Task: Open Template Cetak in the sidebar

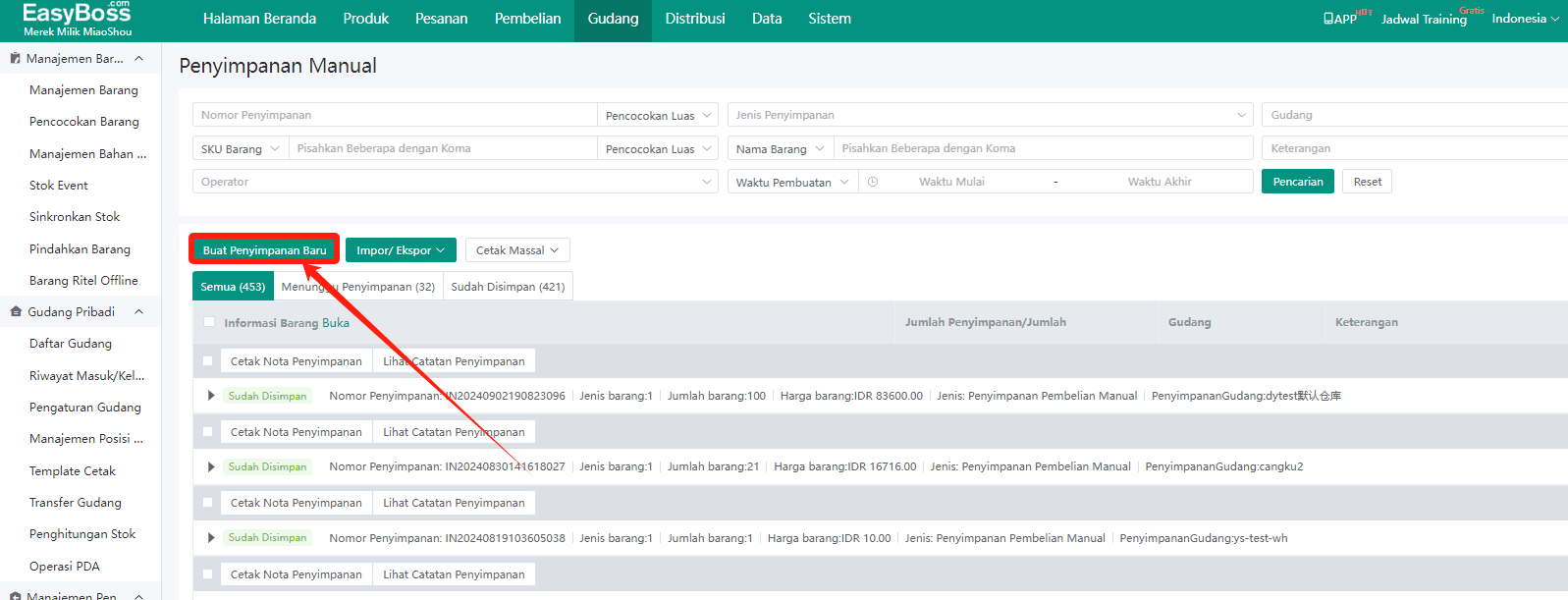Action: (x=73, y=471)
